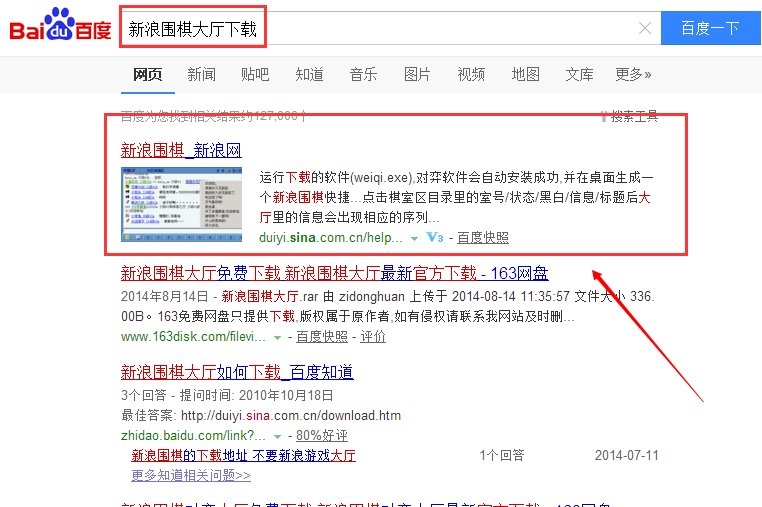
Task: Click 更多知道相关问题>> link
Action: 190,475
